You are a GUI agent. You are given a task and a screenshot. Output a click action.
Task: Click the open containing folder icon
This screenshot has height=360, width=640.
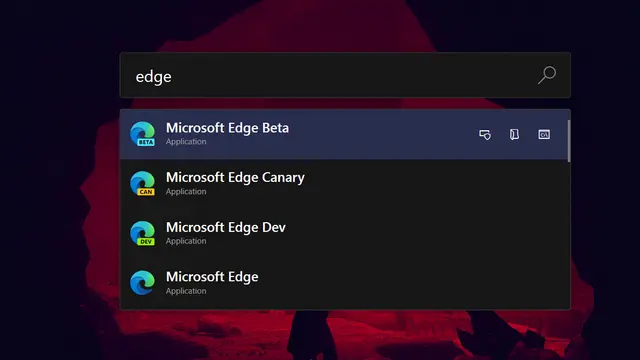point(514,134)
